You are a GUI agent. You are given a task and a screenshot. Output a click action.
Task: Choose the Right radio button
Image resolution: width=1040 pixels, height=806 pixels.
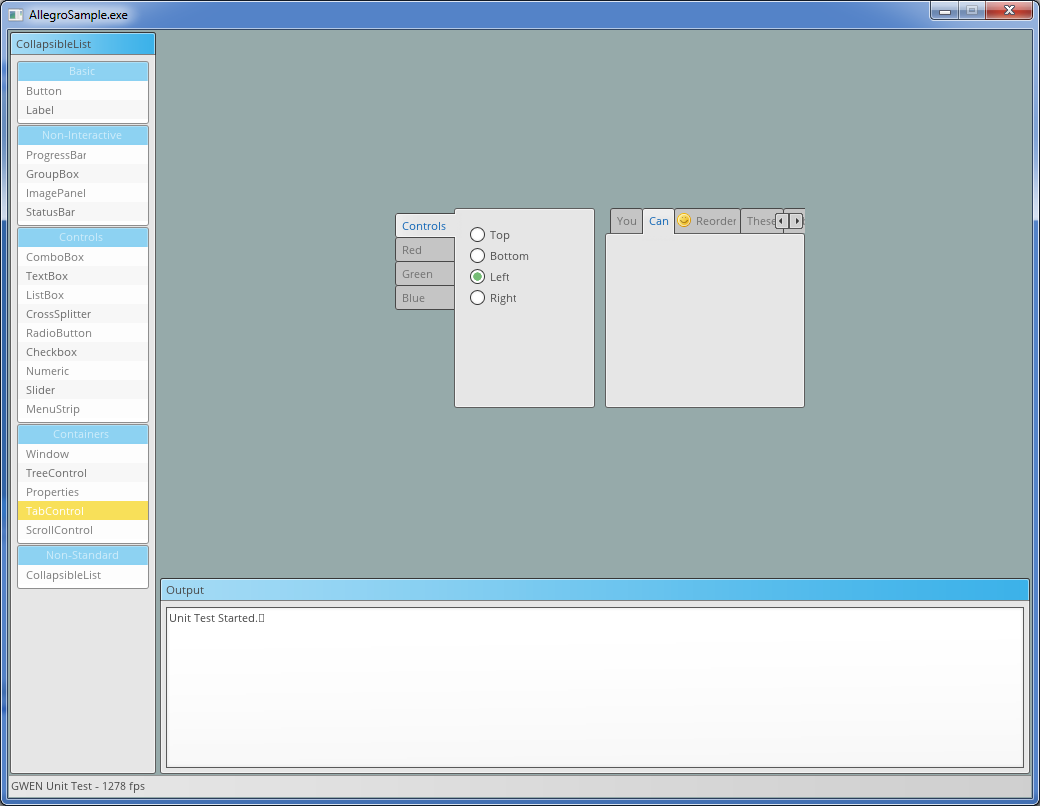pos(478,298)
